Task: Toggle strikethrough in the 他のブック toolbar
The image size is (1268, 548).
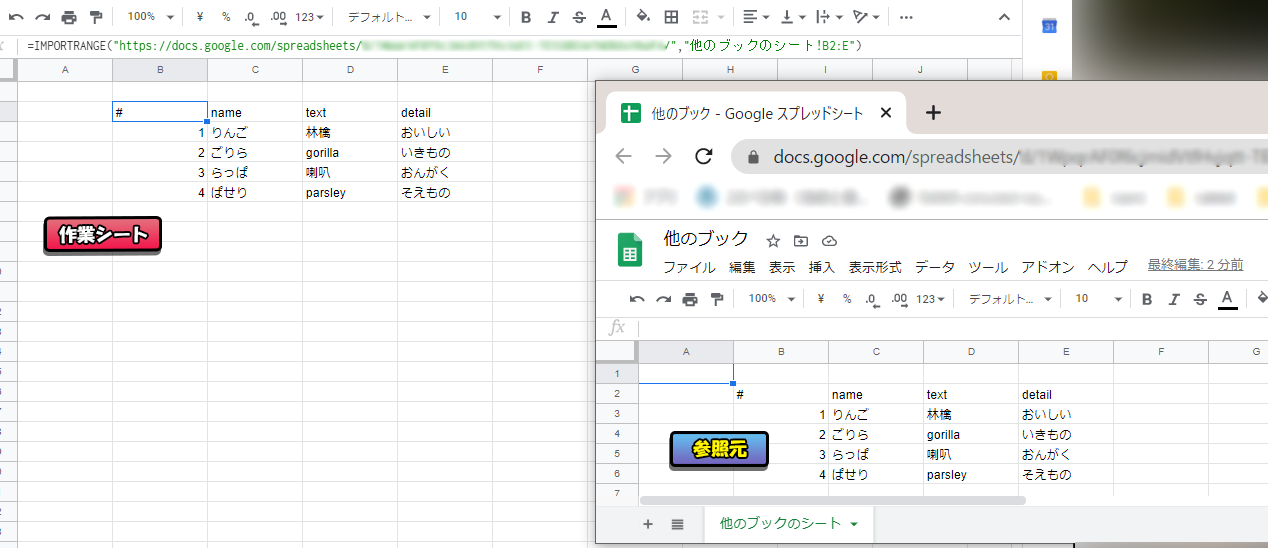Action: (x=1201, y=298)
